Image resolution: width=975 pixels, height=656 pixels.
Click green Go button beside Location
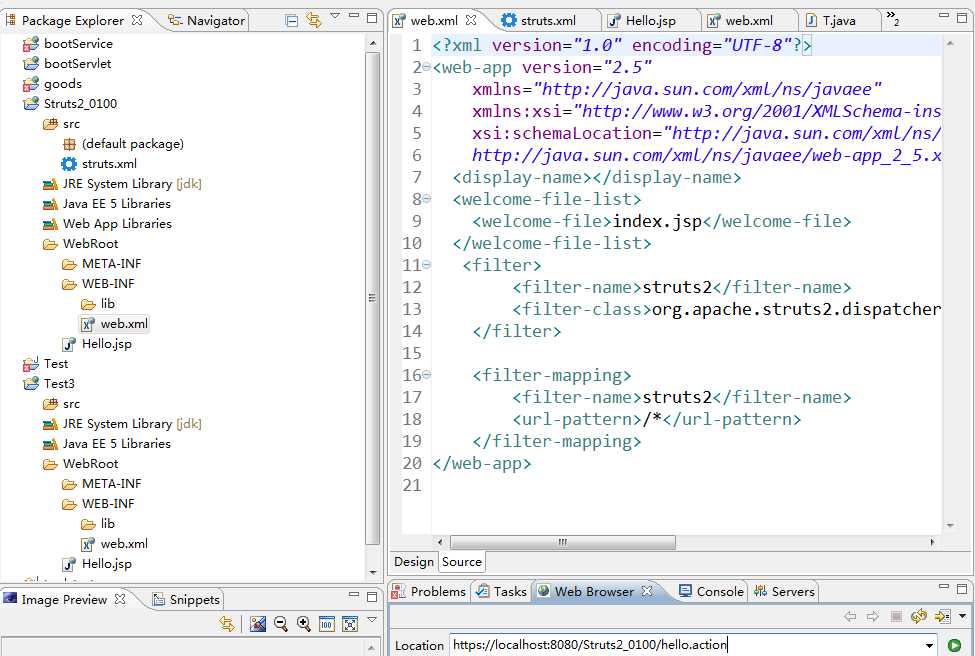[954, 645]
